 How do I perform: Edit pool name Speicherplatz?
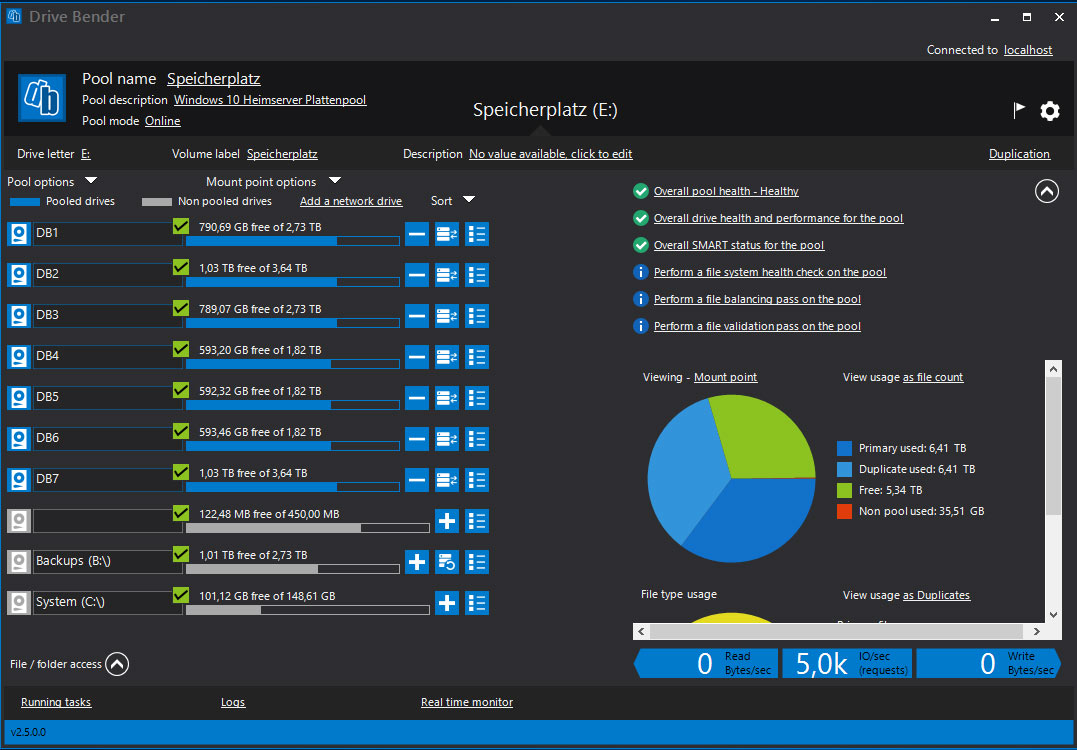coord(214,79)
